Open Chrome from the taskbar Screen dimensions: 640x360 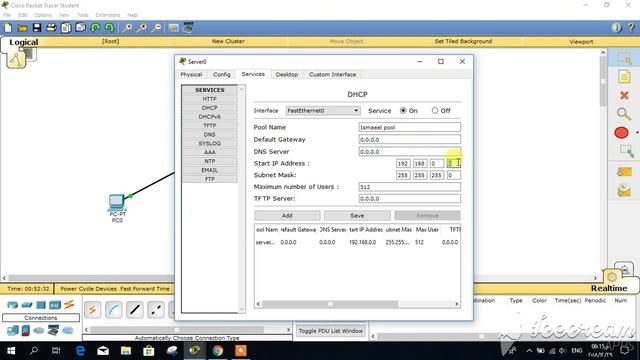pyautogui.click(x=218, y=351)
